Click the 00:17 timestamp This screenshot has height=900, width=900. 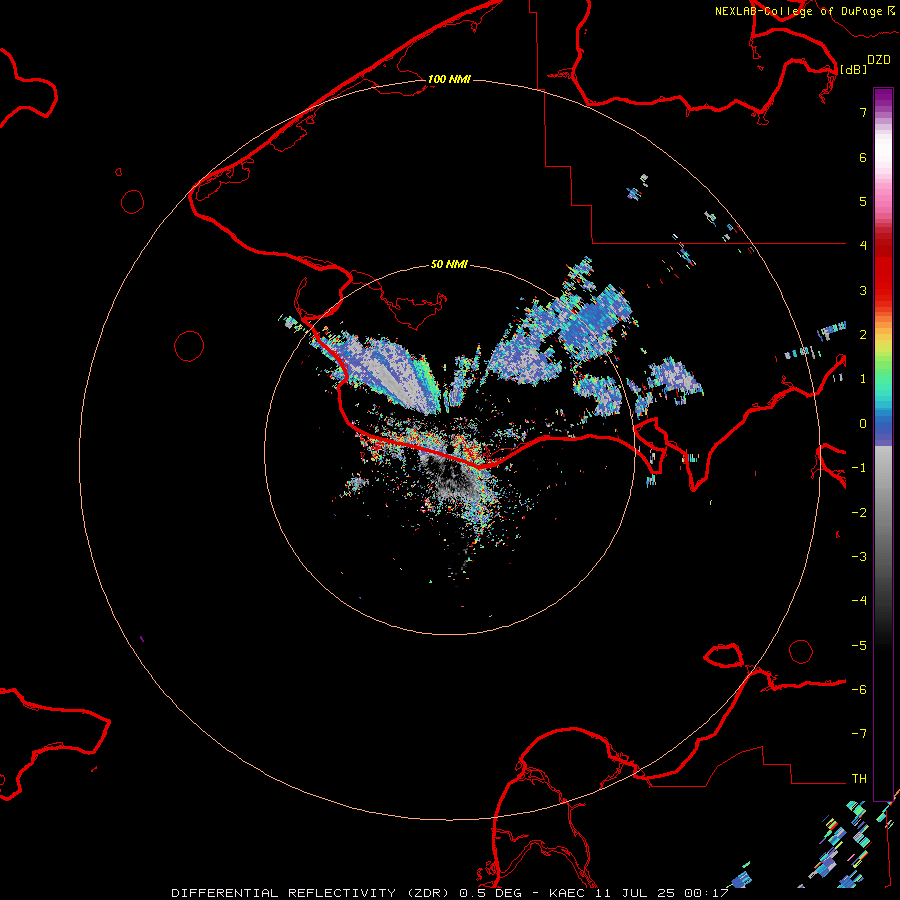pyautogui.click(x=706, y=893)
